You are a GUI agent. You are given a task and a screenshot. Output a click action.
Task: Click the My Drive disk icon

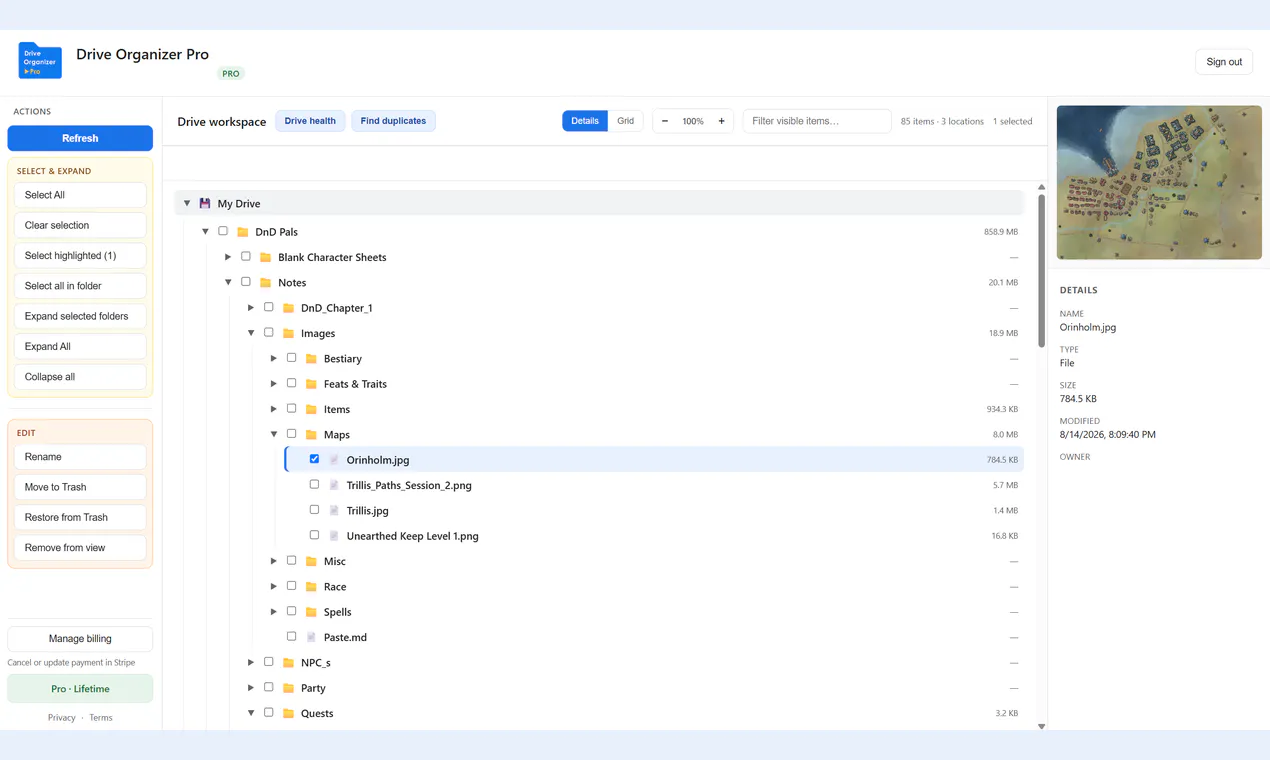(205, 203)
